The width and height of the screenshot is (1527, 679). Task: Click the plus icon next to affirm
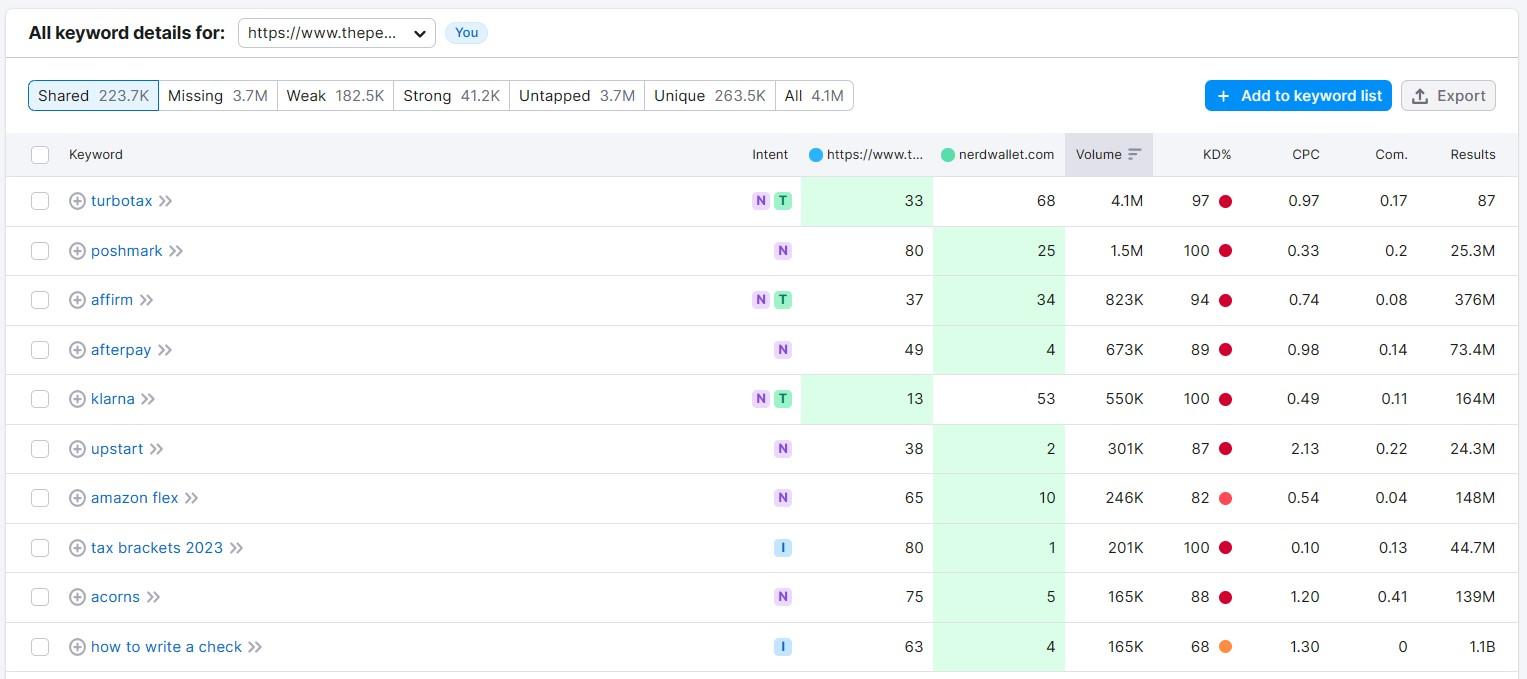coord(77,300)
